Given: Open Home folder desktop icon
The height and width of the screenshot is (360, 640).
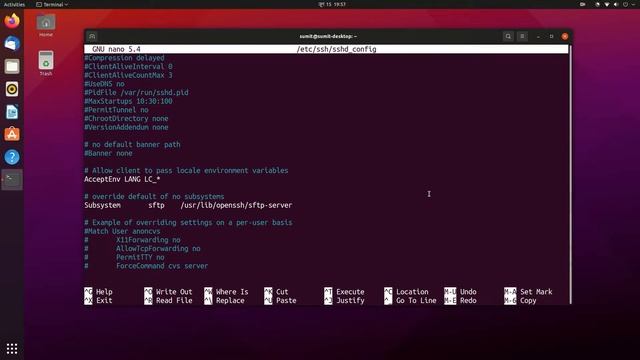Looking at the screenshot, I should pos(46,25).
